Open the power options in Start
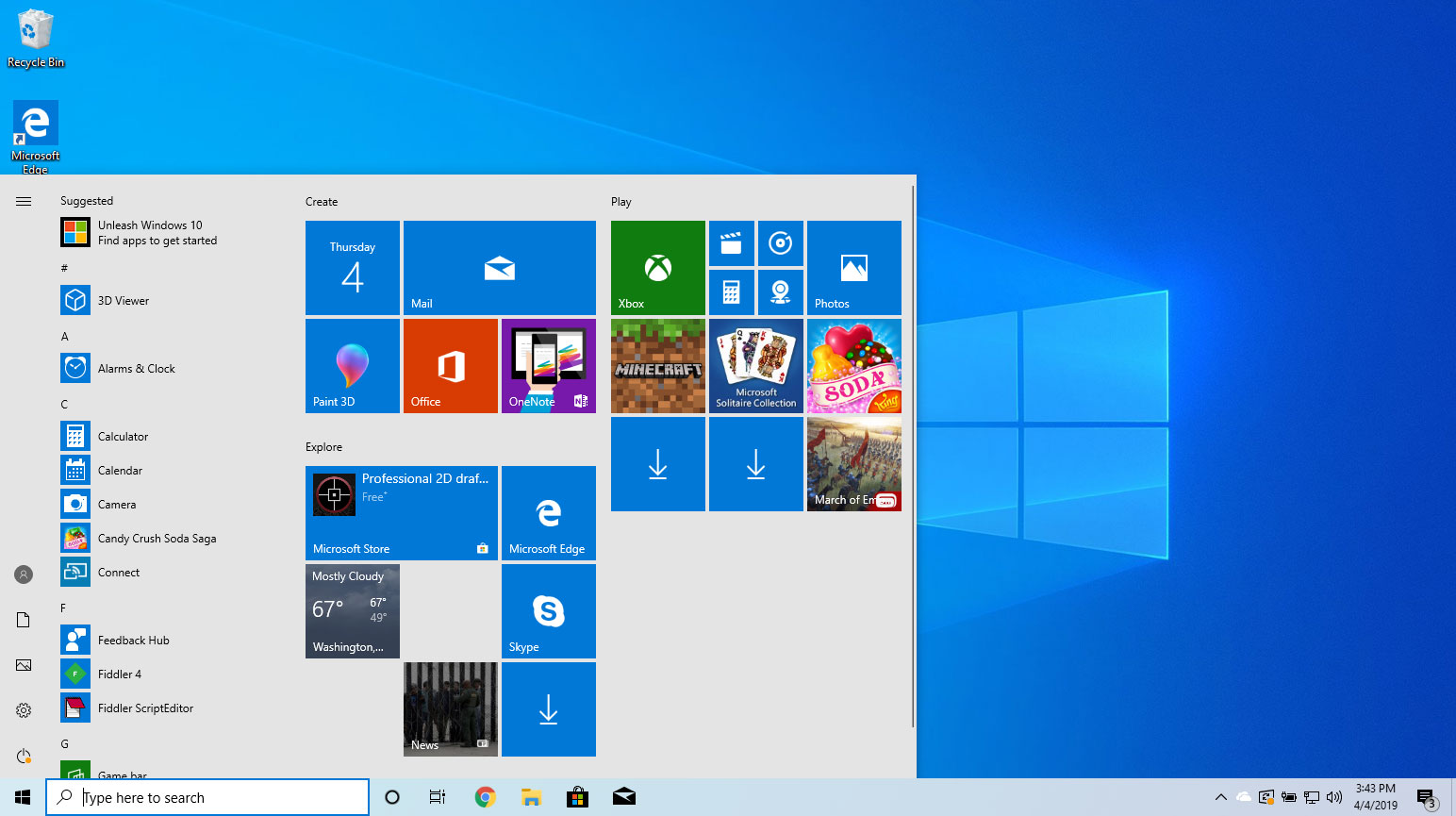 point(24,755)
